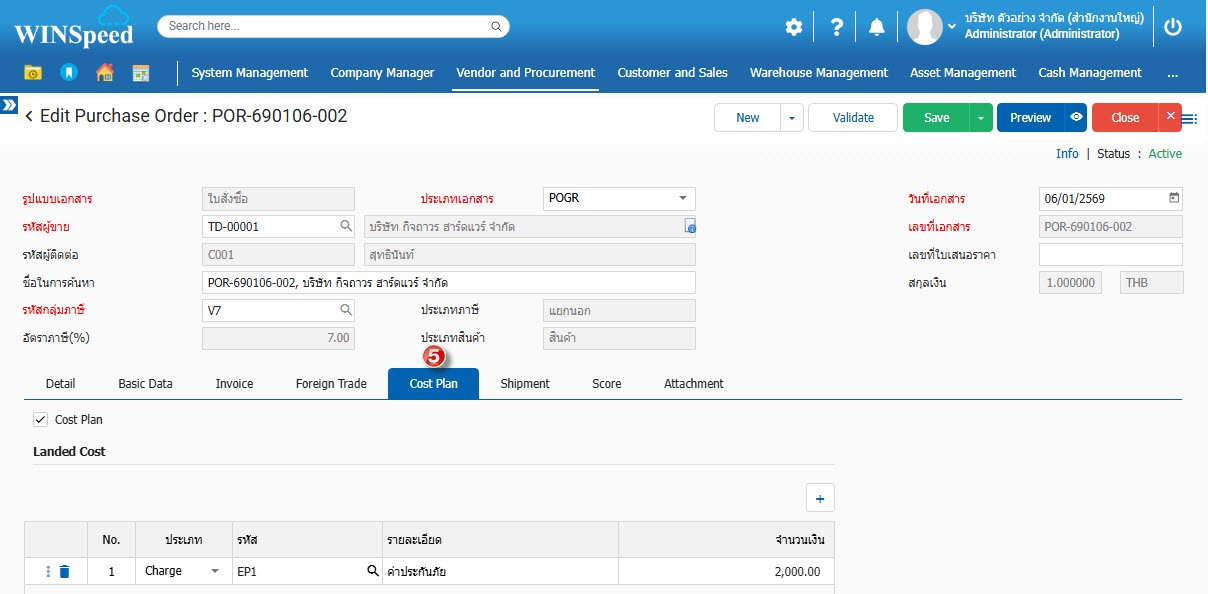Expand the Save button dropdown arrow
This screenshot has height=594, width=1208.
pos(981,118)
